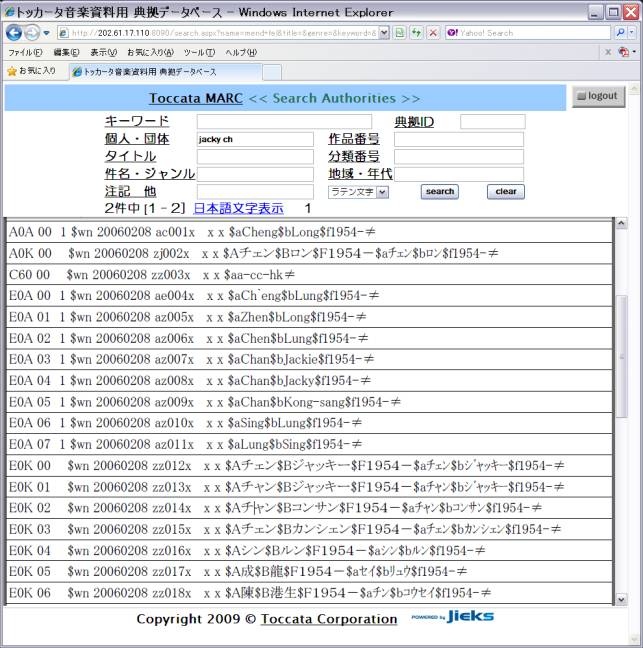Click the results list scrollbar thumb
The height and width of the screenshot is (648, 643).
621,356
